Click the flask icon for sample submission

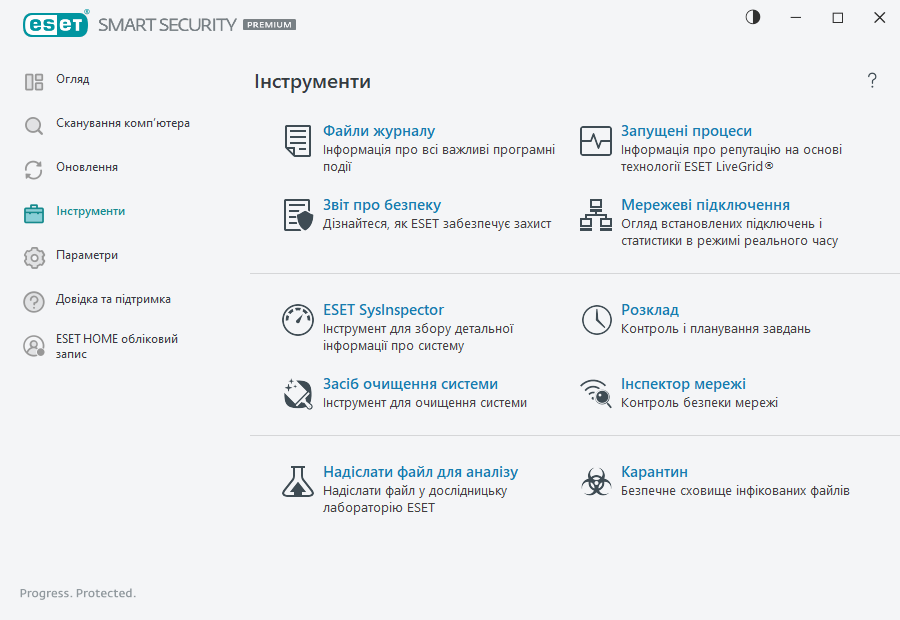pos(297,482)
